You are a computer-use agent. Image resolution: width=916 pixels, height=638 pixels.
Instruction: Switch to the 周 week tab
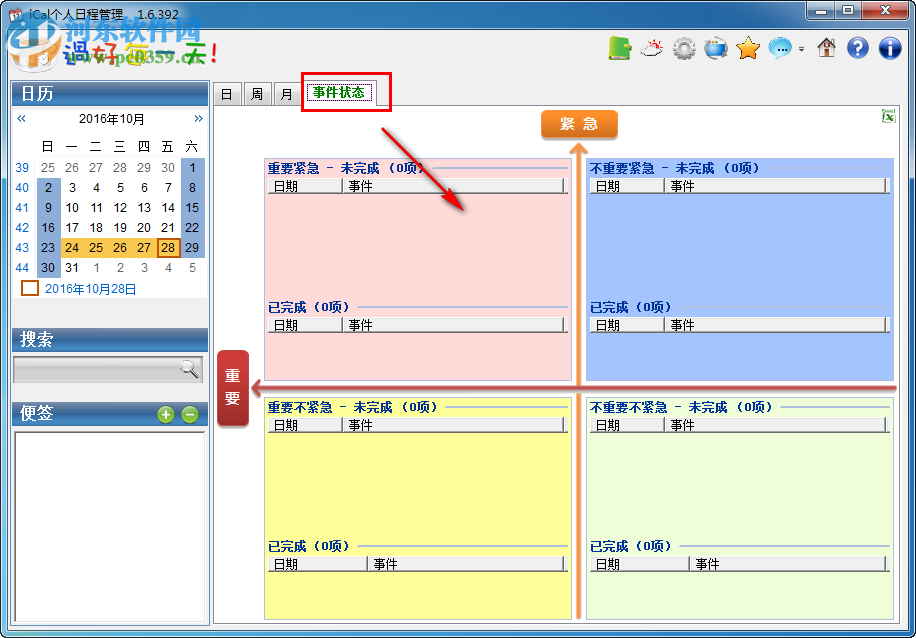pos(256,94)
